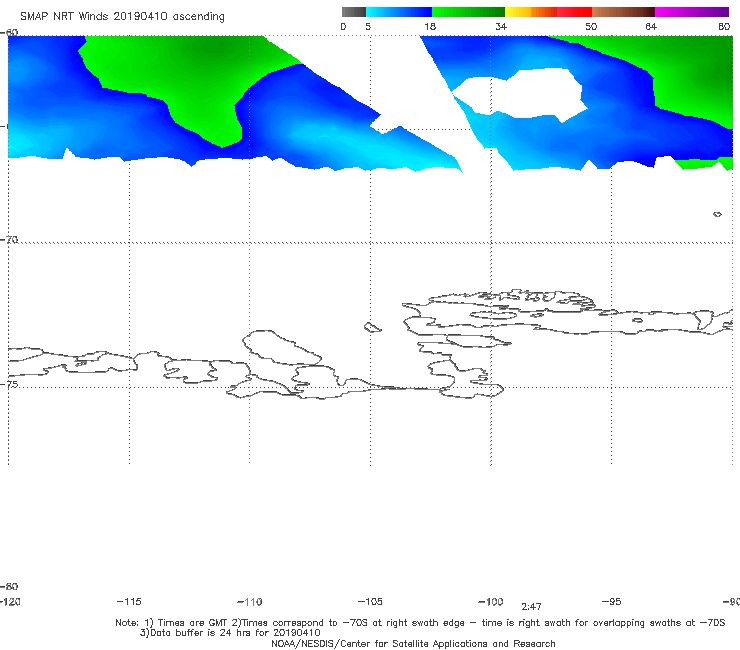
Task: Click the brown segment of the color bar
Action: coord(623,12)
